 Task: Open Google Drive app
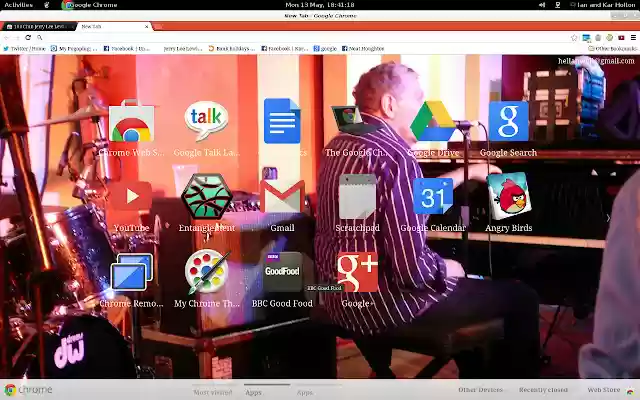pyautogui.click(x=433, y=121)
